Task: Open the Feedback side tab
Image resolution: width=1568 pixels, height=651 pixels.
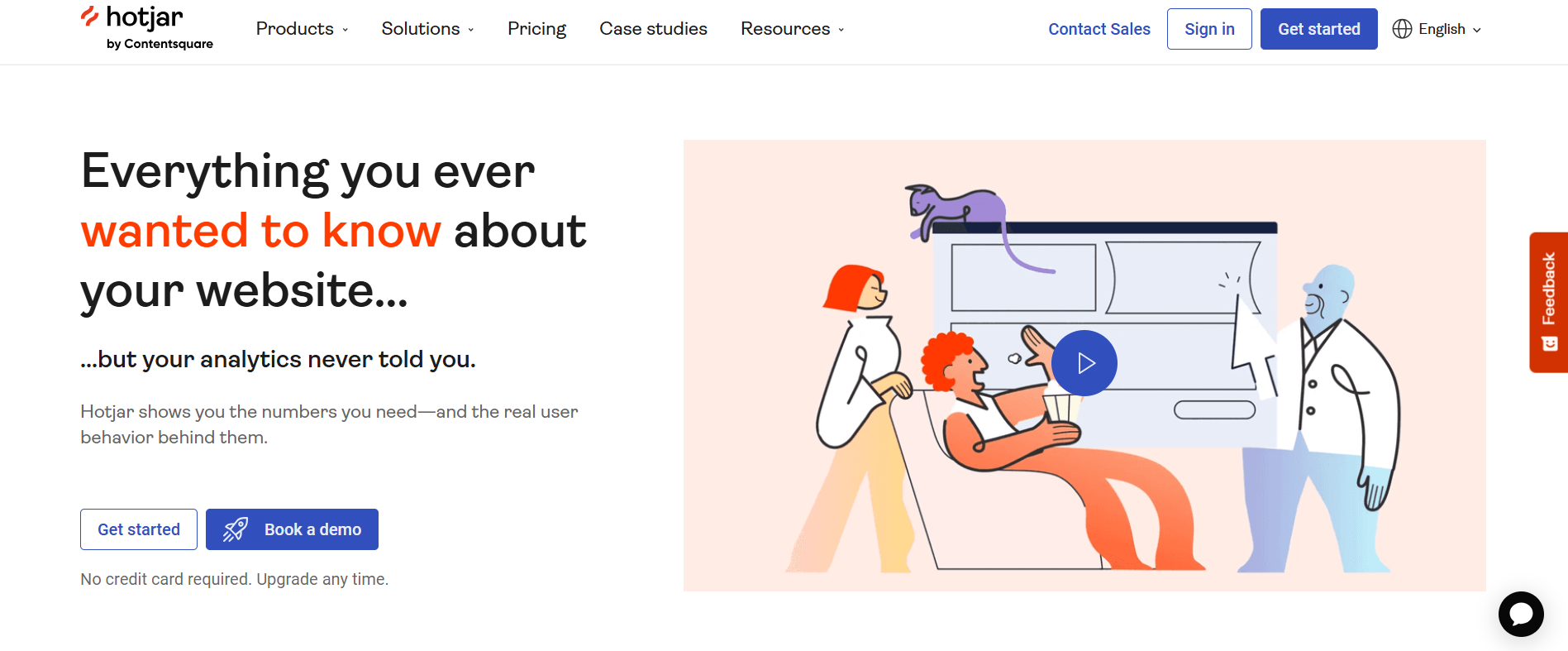Action: point(1548,302)
